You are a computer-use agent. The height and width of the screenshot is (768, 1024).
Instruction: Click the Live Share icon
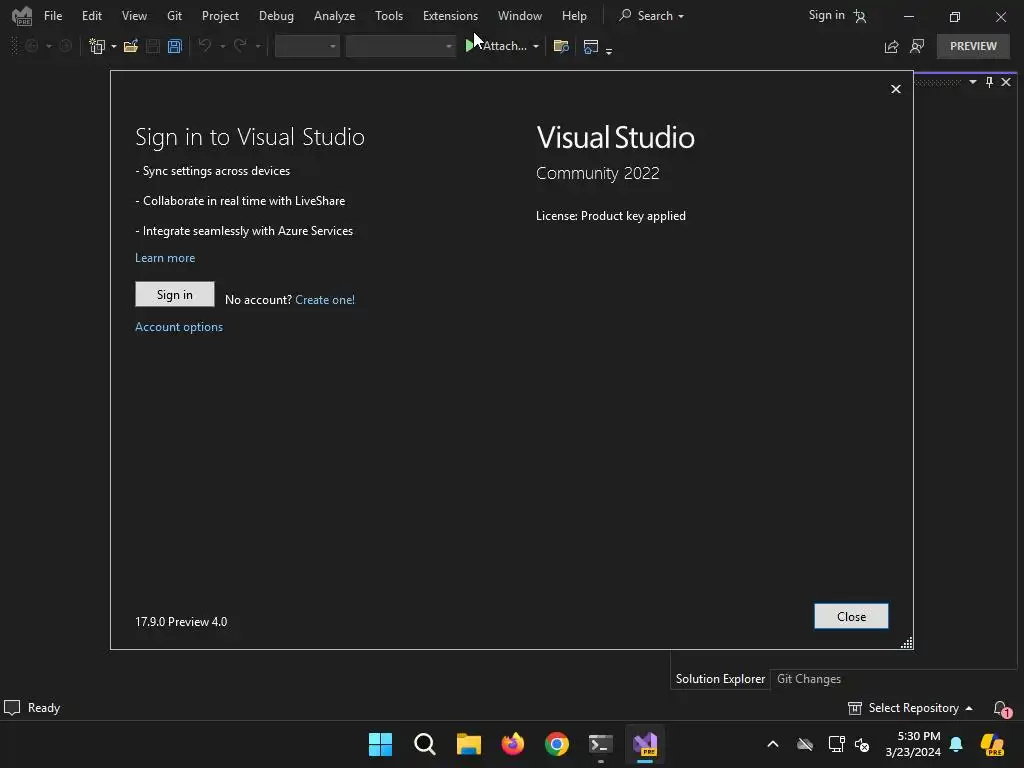pyautogui.click(x=891, y=46)
